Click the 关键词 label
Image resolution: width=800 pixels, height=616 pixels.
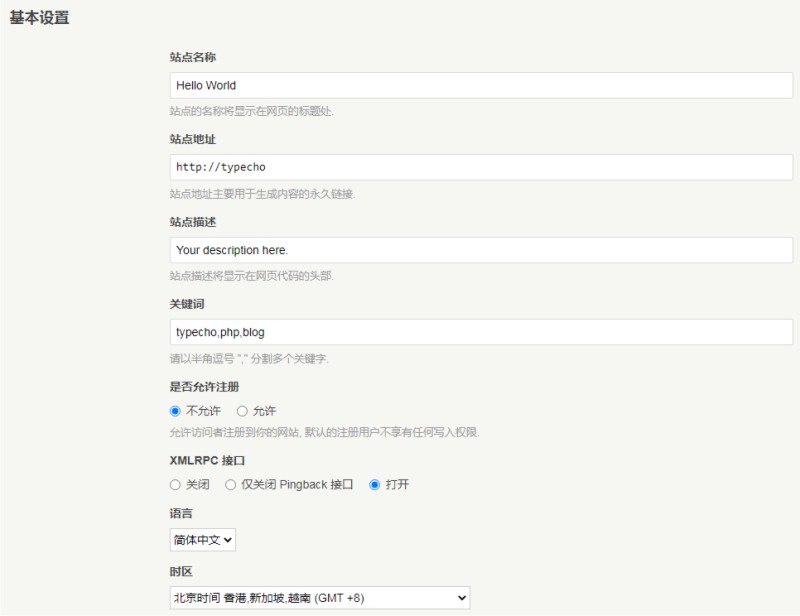tap(187, 304)
